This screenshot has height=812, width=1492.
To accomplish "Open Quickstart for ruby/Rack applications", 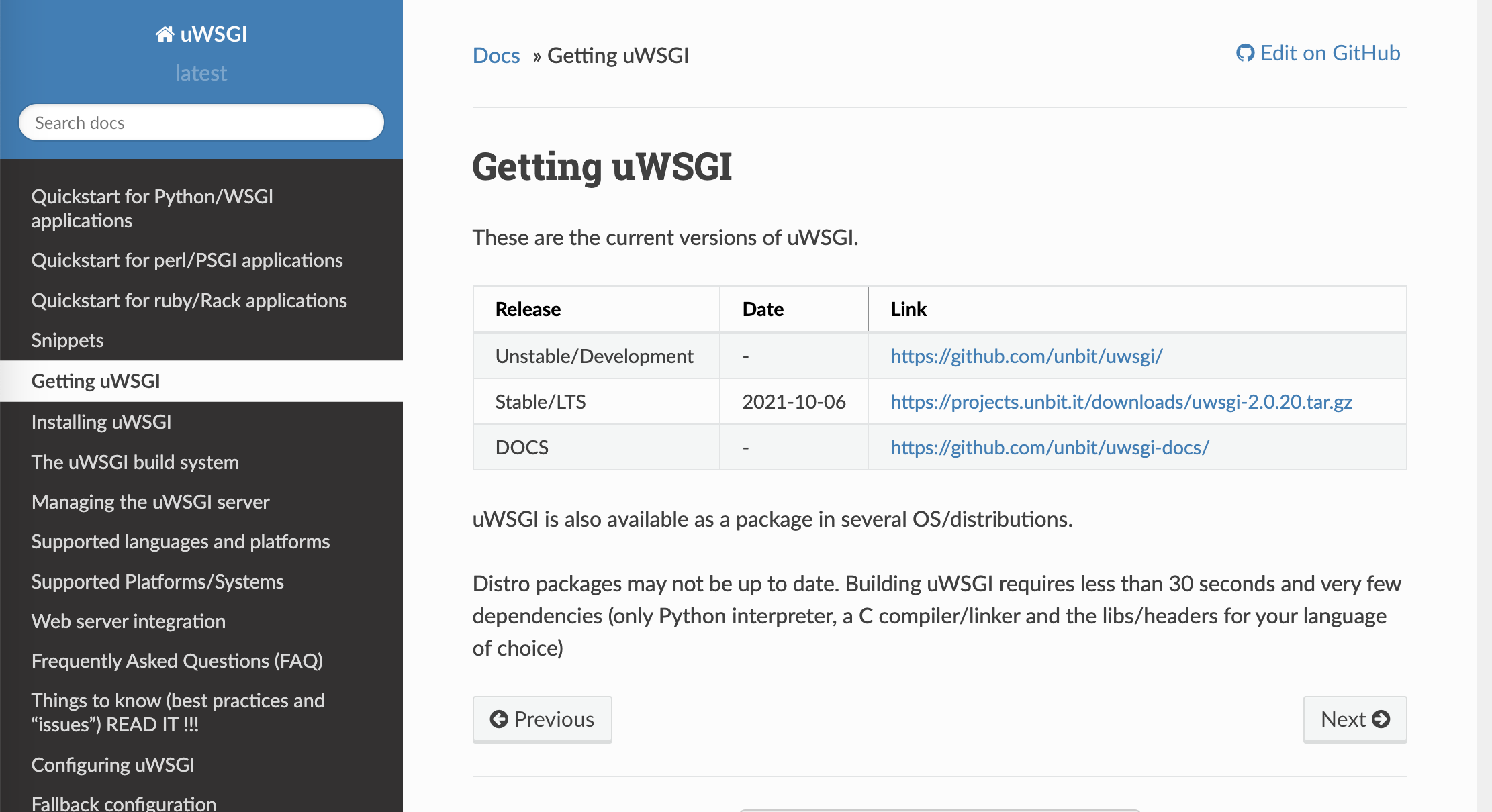I will (x=189, y=300).
